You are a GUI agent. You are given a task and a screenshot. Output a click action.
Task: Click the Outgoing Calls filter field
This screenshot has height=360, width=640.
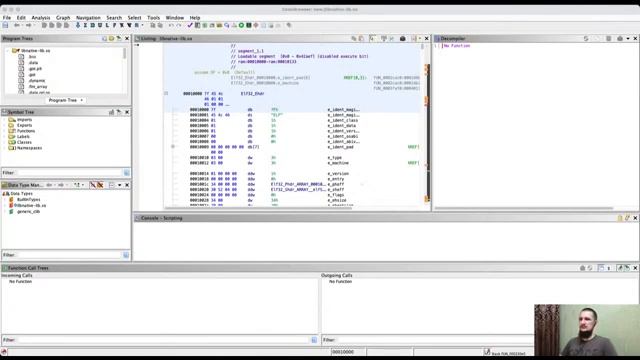coord(435,340)
